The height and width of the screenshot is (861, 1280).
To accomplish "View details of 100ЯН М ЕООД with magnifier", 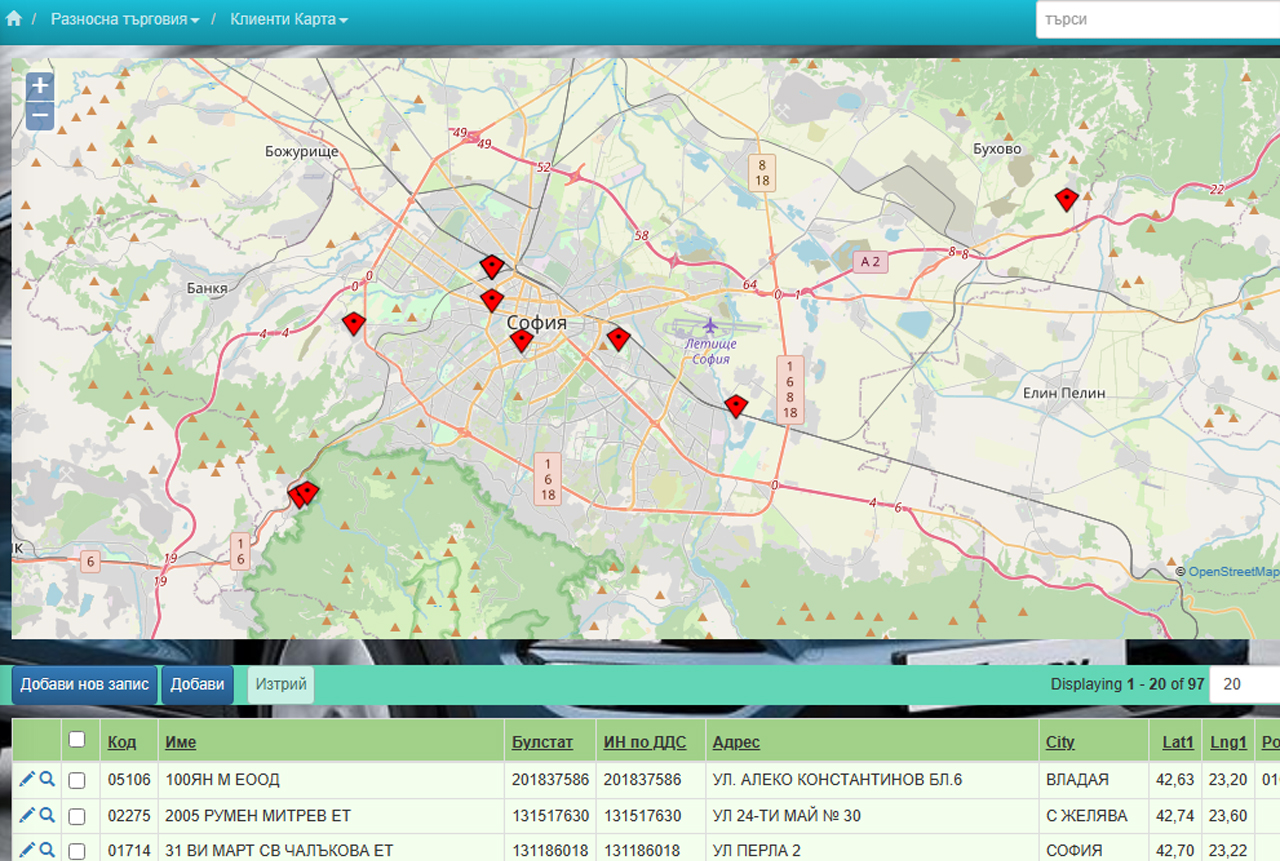I will coord(47,779).
